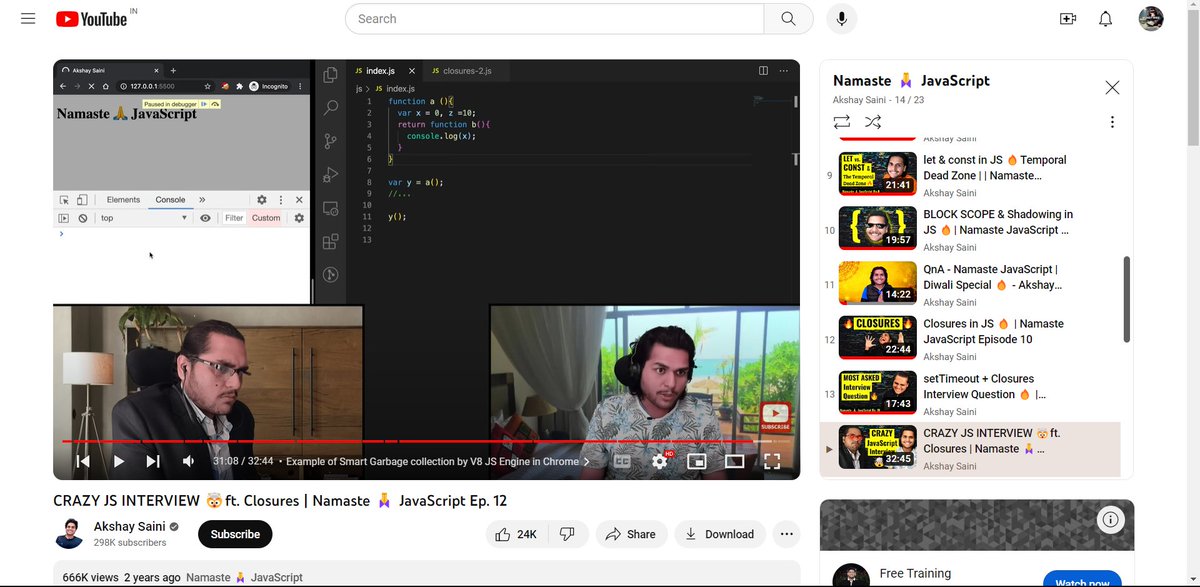Share this video

[x=631, y=534]
